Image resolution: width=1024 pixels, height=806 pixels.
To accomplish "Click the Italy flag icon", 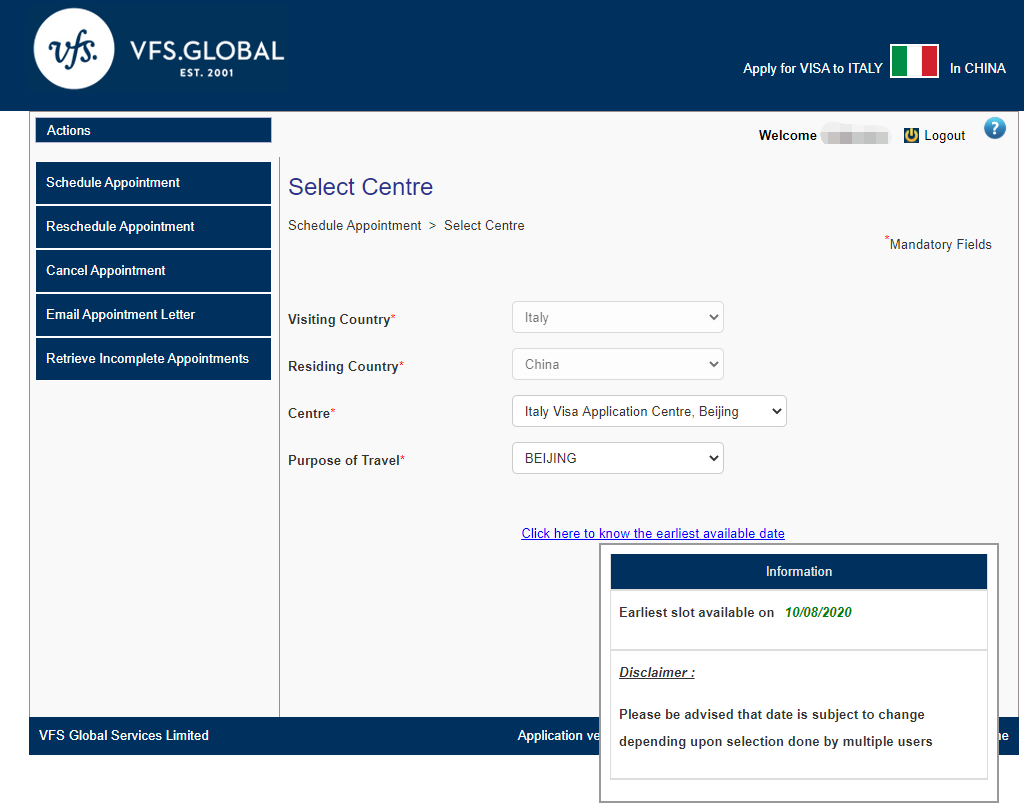I will (914, 61).
